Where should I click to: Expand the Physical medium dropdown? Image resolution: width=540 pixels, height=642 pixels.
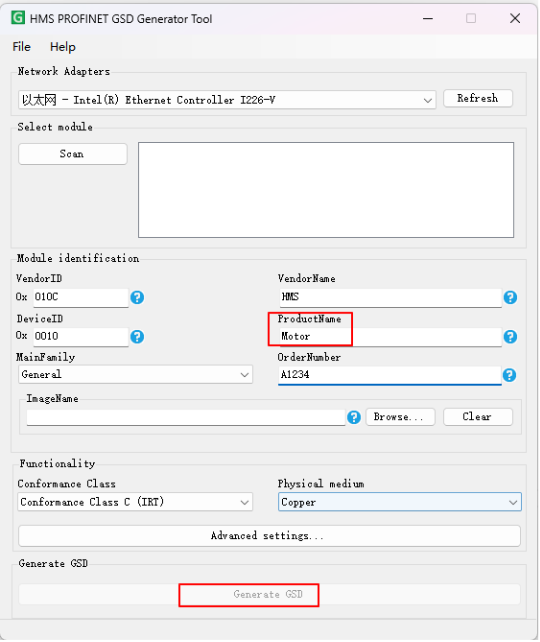400,502
